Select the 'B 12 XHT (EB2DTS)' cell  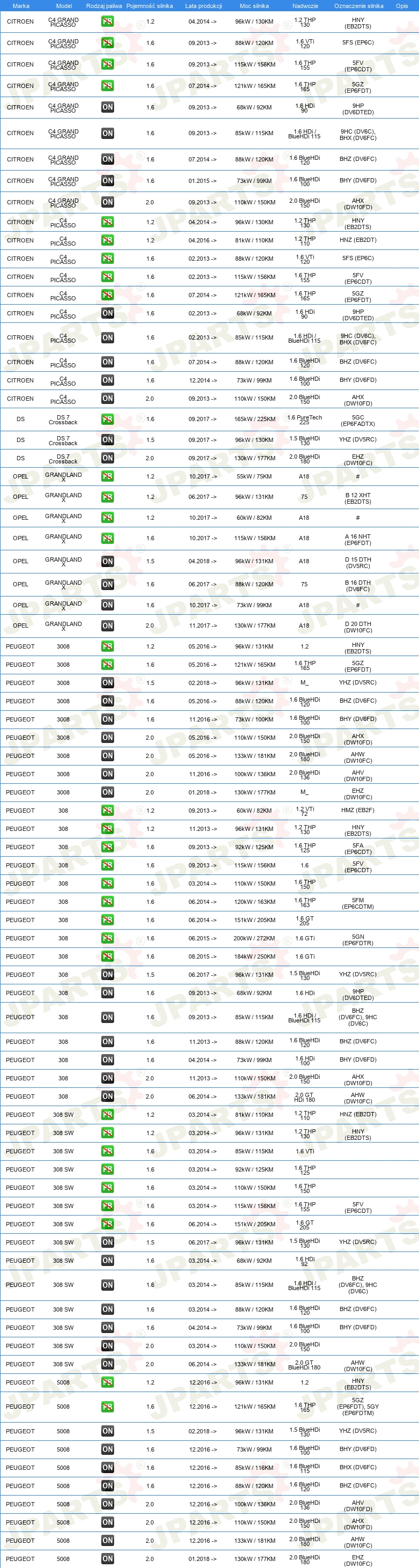(357, 498)
